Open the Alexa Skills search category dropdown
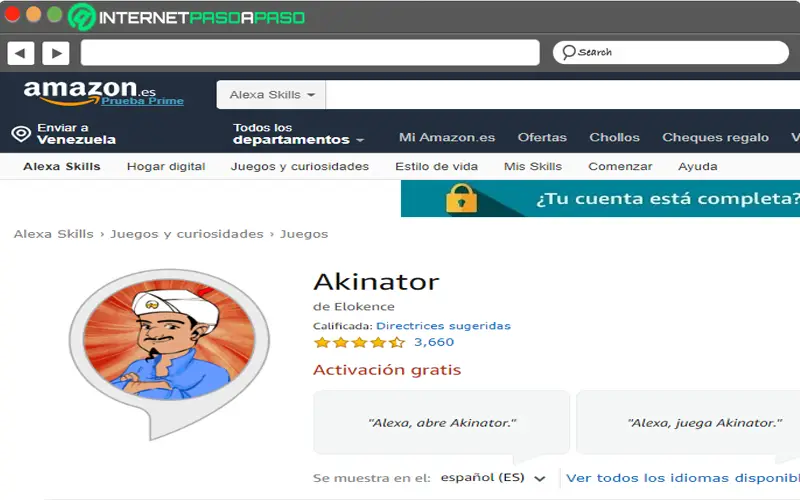The height and width of the screenshot is (500, 800). point(271,95)
